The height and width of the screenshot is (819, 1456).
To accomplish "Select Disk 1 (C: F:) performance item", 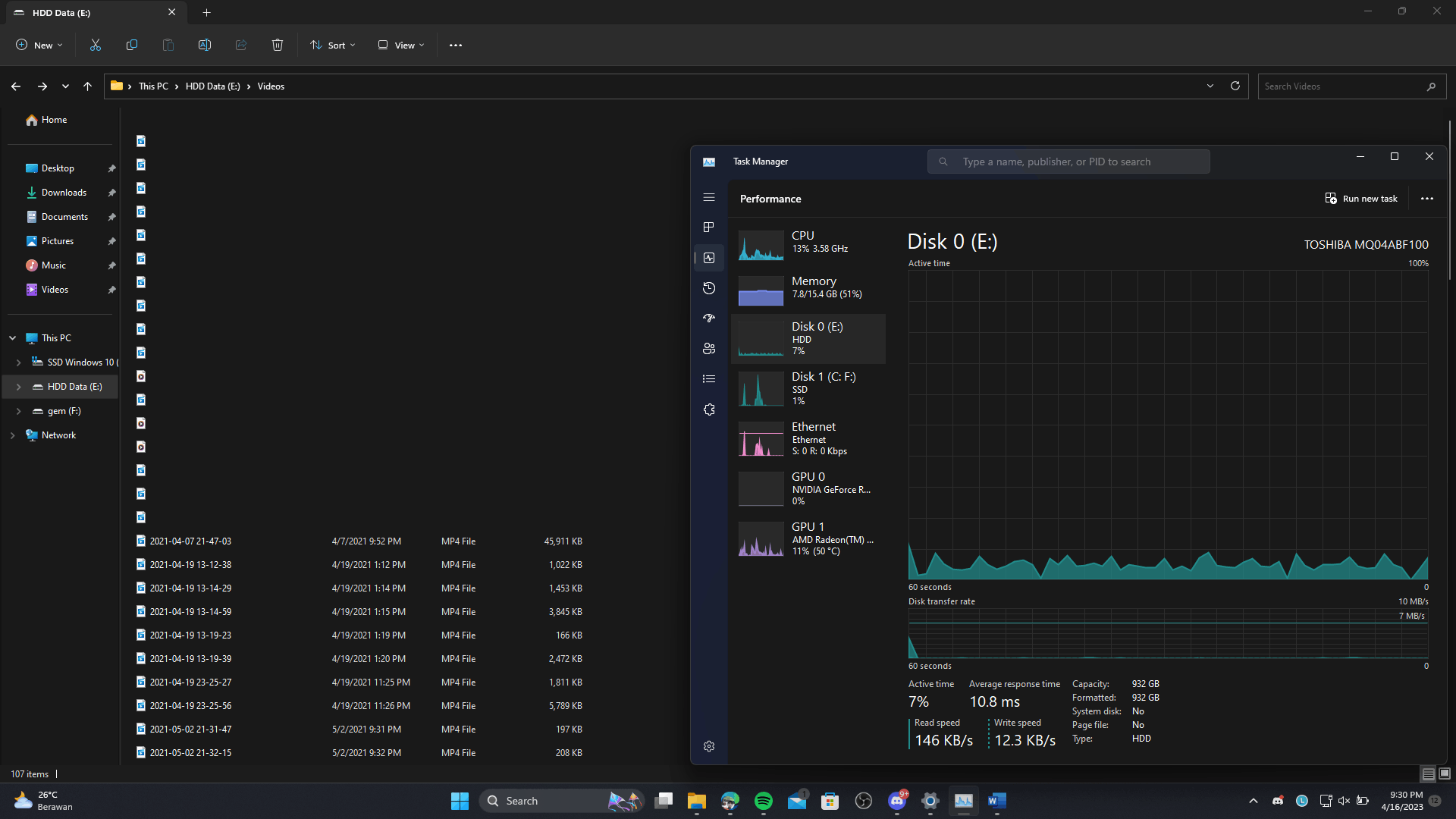I will [x=808, y=388].
